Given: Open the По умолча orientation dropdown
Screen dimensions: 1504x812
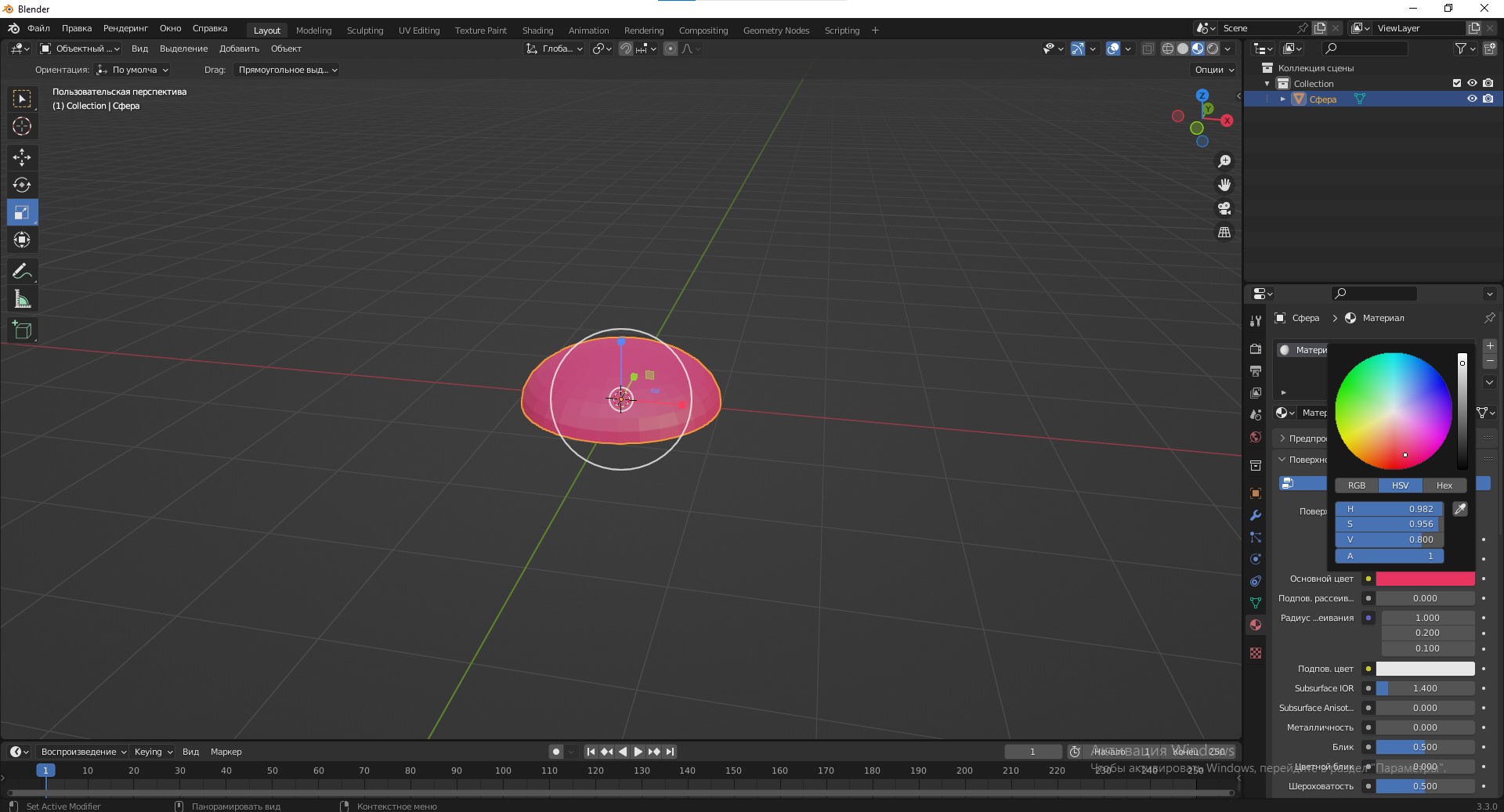Looking at the screenshot, I should click(x=132, y=70).
